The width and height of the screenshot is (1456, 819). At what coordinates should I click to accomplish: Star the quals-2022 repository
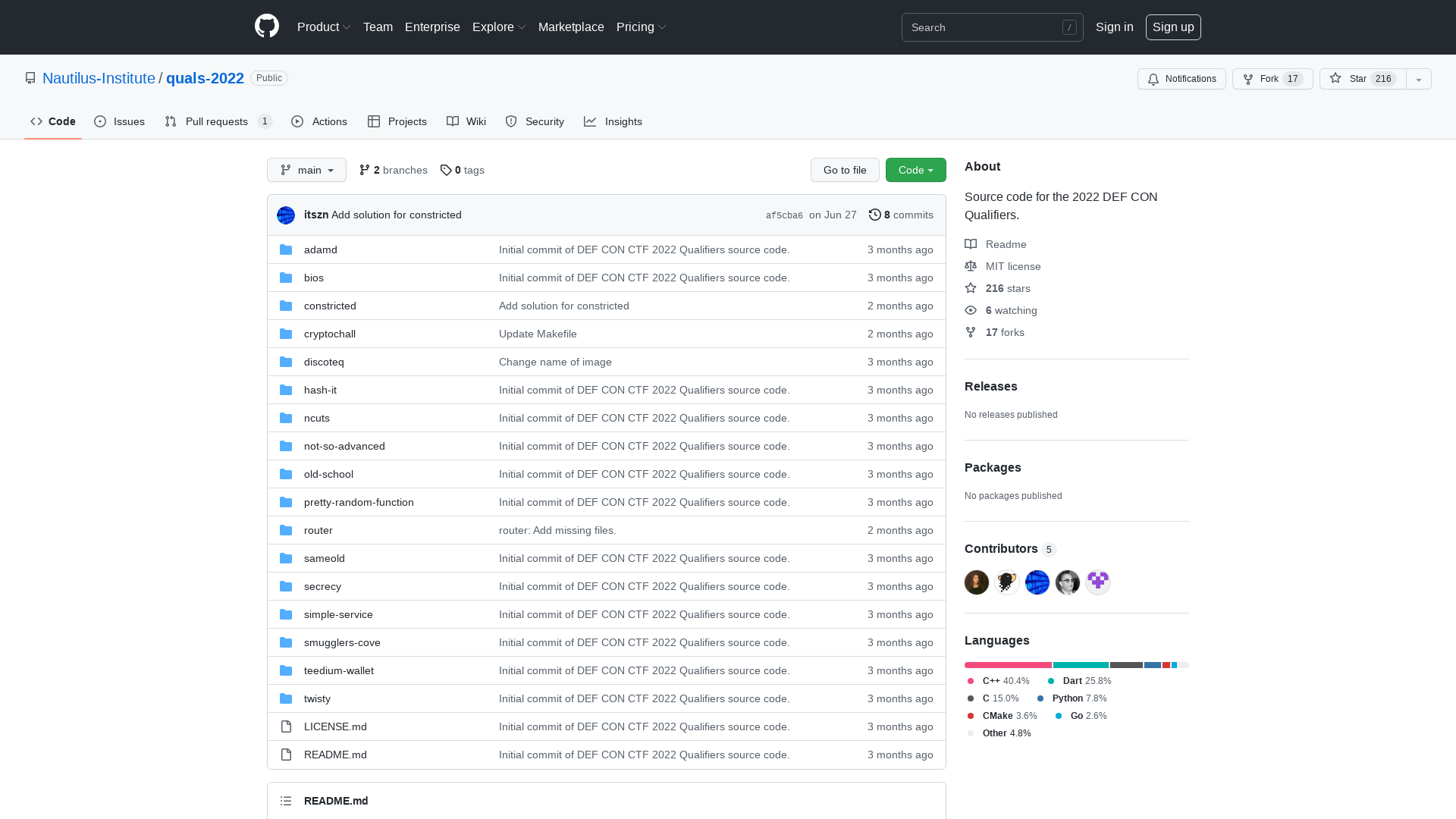[1363, 79]
